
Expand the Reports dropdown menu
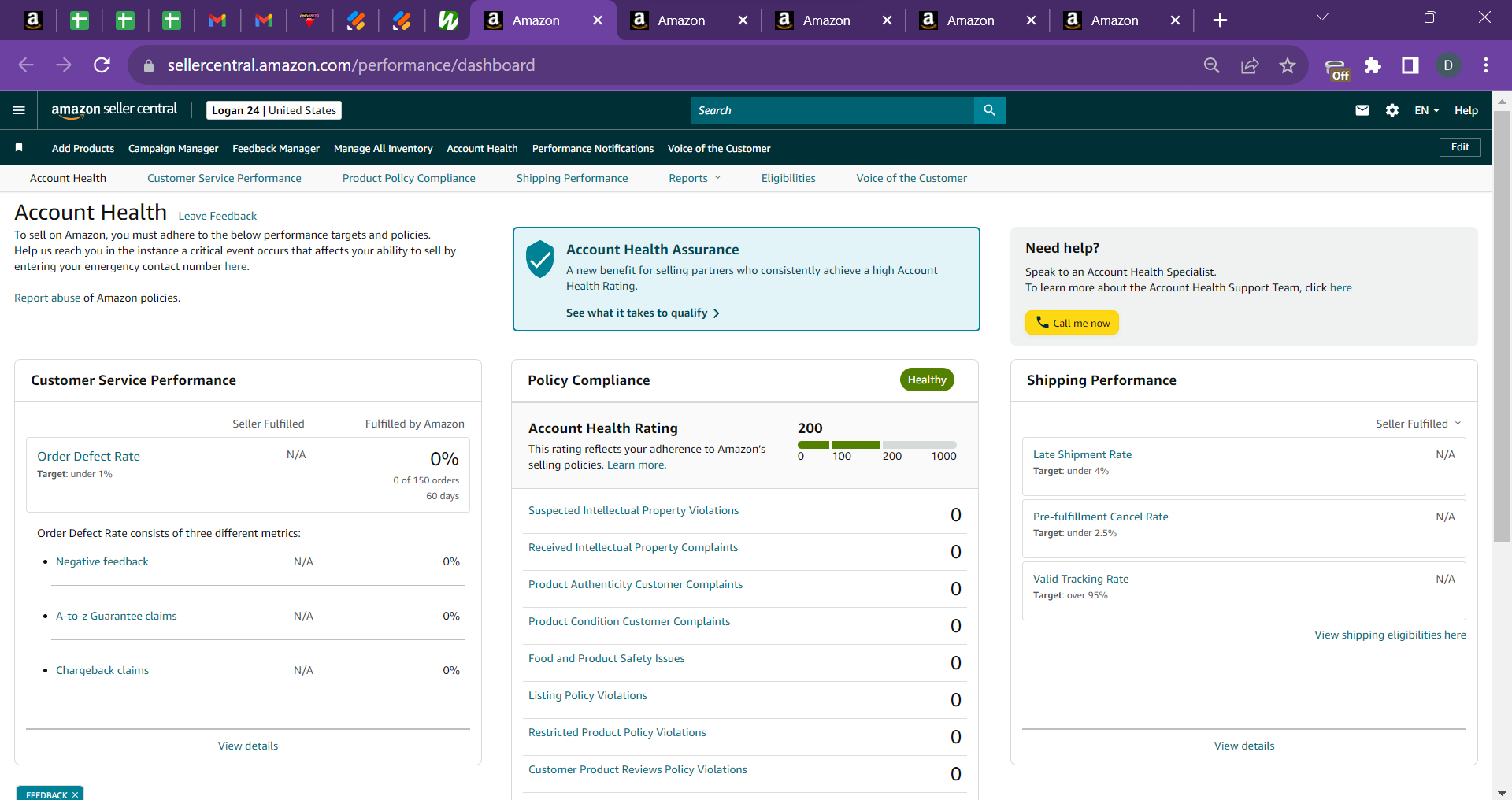pyautogui.click(x=695, y=178)
